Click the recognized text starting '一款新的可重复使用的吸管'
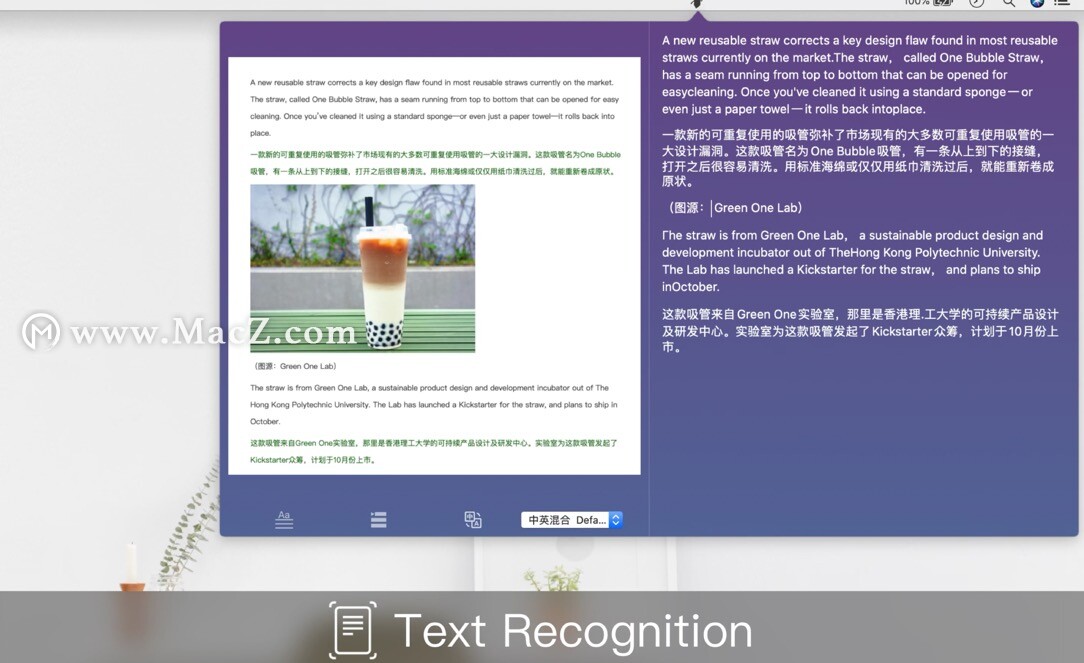Screen dimensions: 1084x663 858,158
